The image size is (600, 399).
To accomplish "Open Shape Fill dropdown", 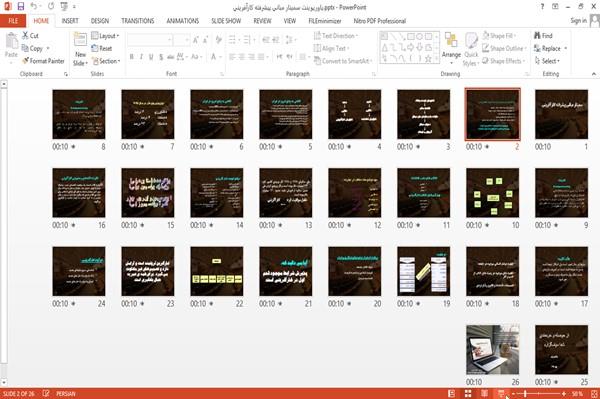I will (499, 36).
